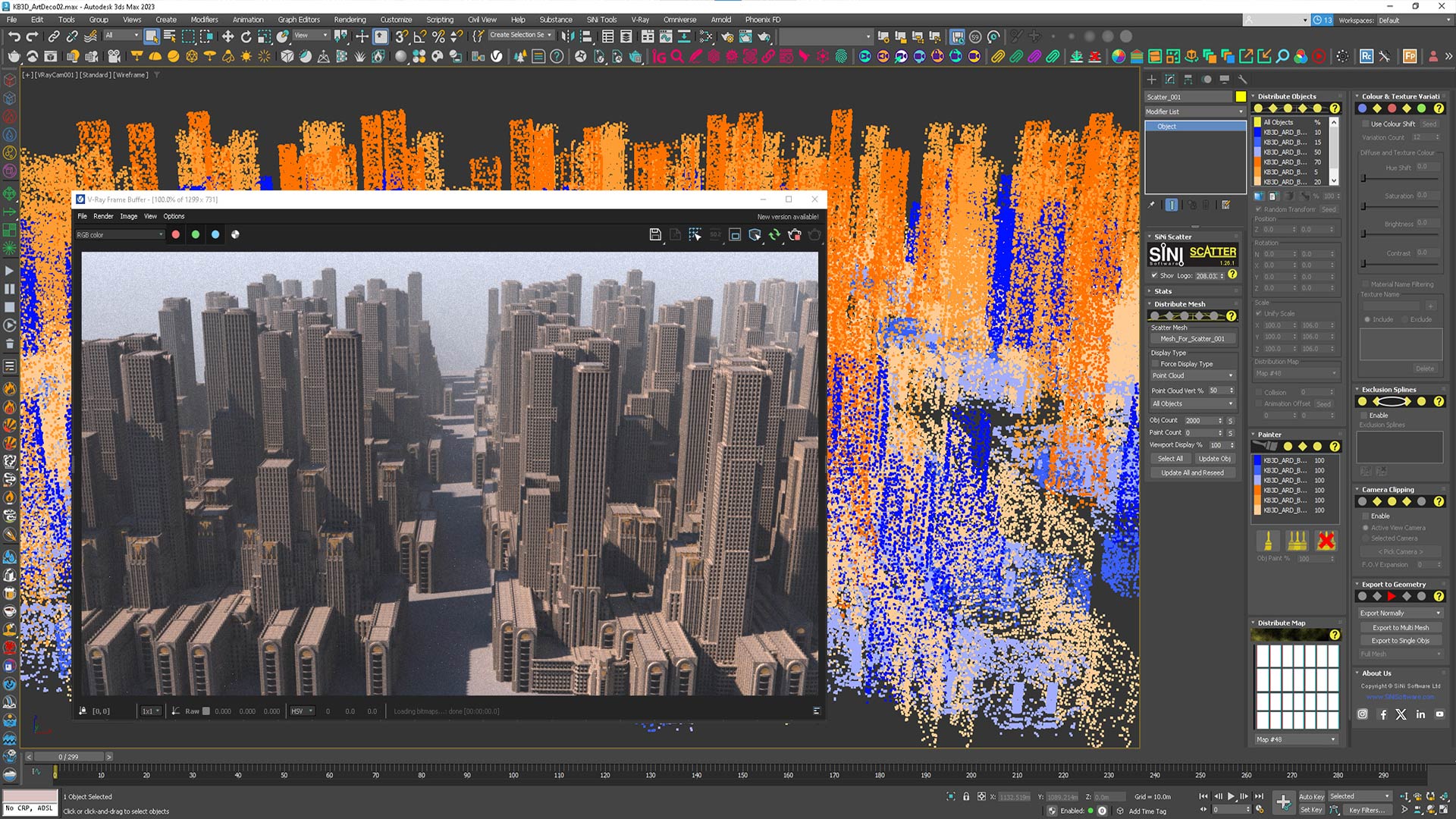
Task: Click the red channel circle in V-Ray Frame Buffer
Action: [x=176, y=234]
